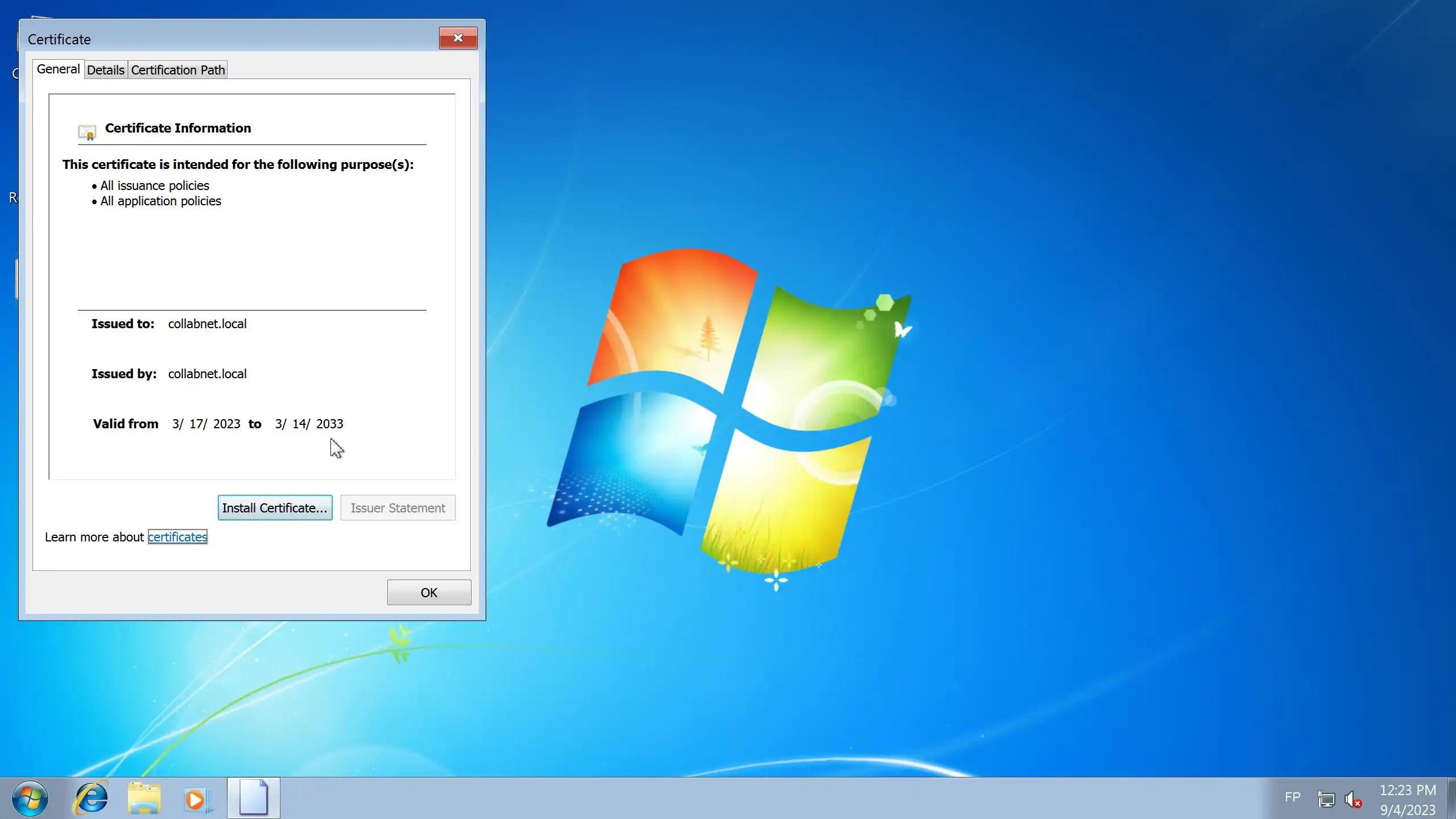Click the certificate ribbon icon
Viewport: 1456px width, 819px height.
pos(87,133)
